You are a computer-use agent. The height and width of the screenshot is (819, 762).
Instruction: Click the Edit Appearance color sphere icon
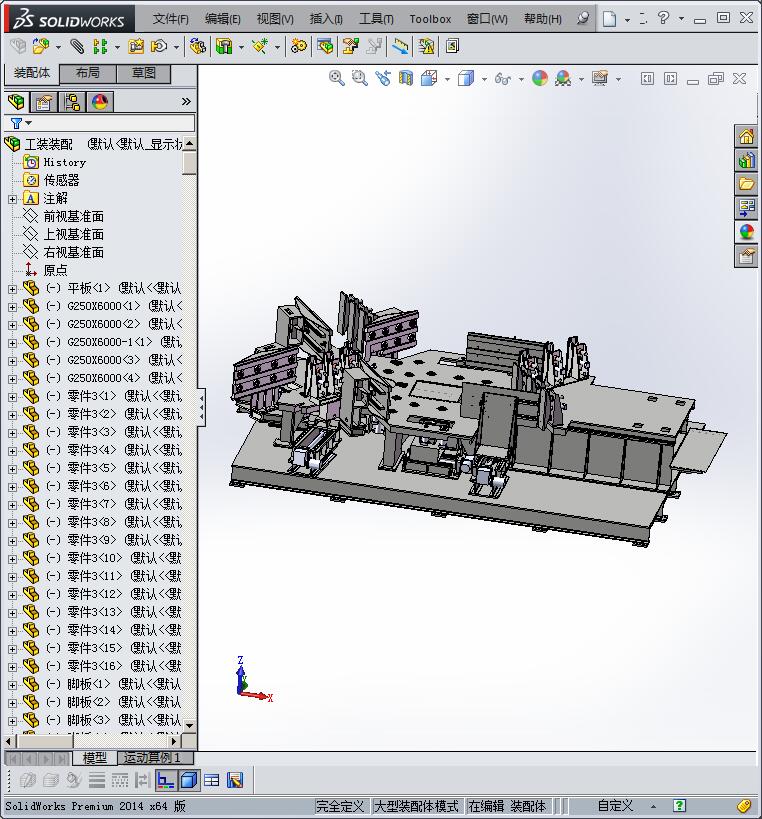tap(540, 78)
